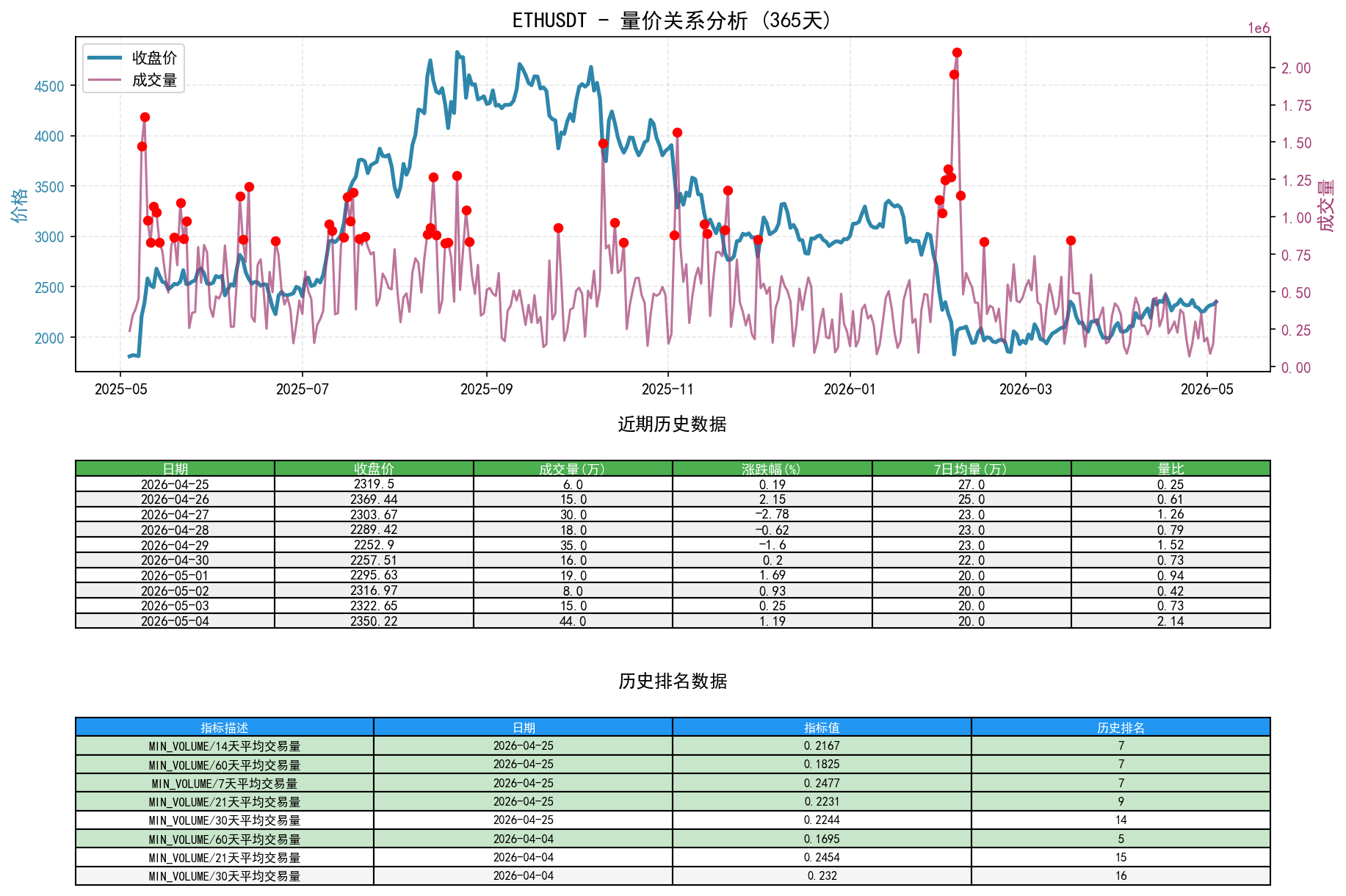Select the closing price 2289.42
Screen dimensions: 1346x896
coord(375,530)
